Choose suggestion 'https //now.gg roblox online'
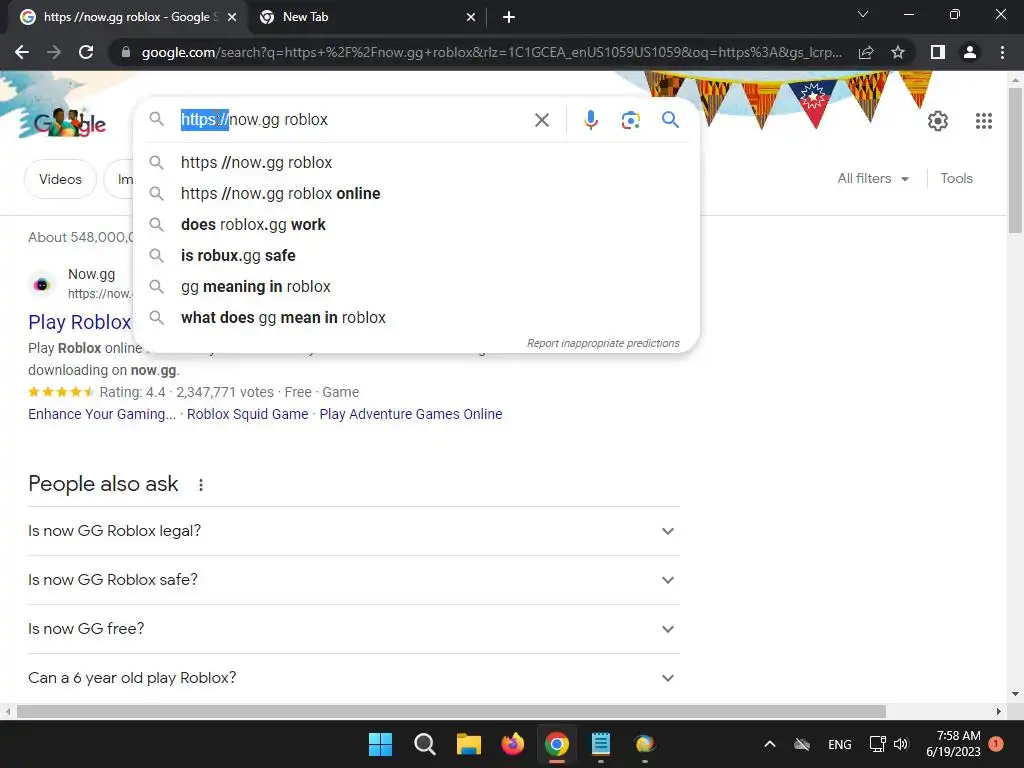The height and width of the screenshot is (768, 1024). pos(417,193)
